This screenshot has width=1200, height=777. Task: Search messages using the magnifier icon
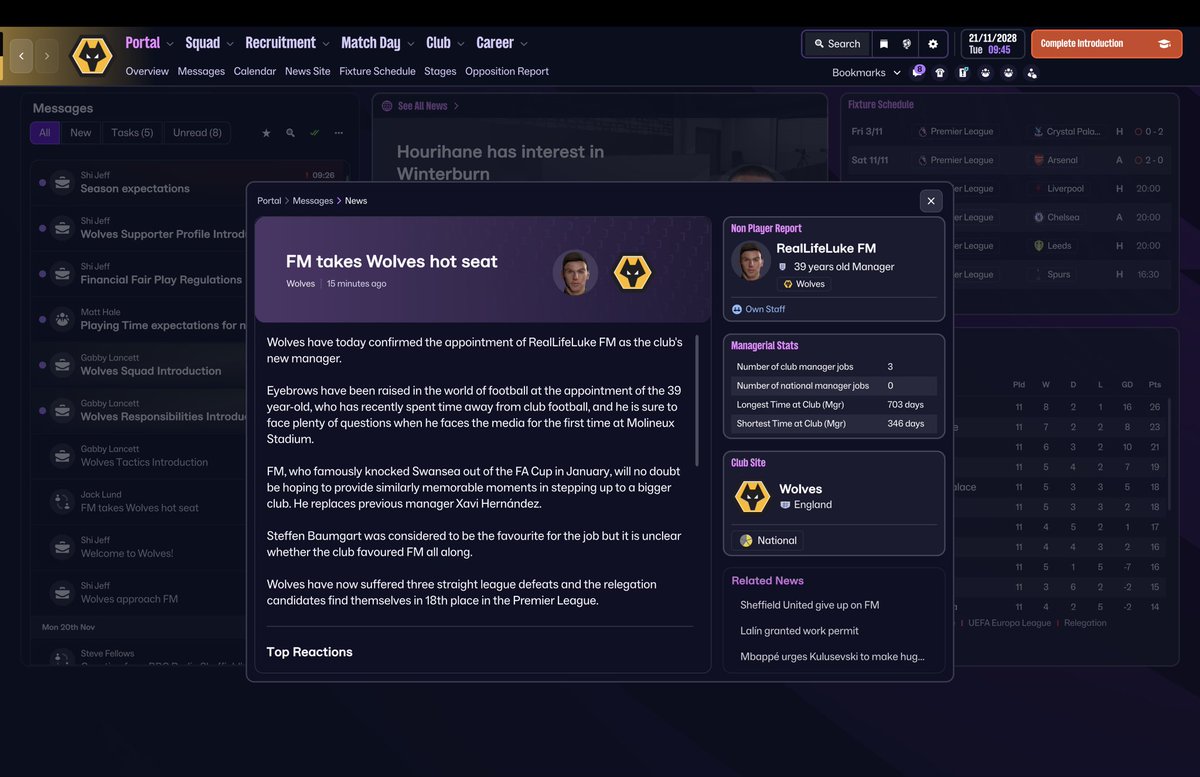(290, 133)
